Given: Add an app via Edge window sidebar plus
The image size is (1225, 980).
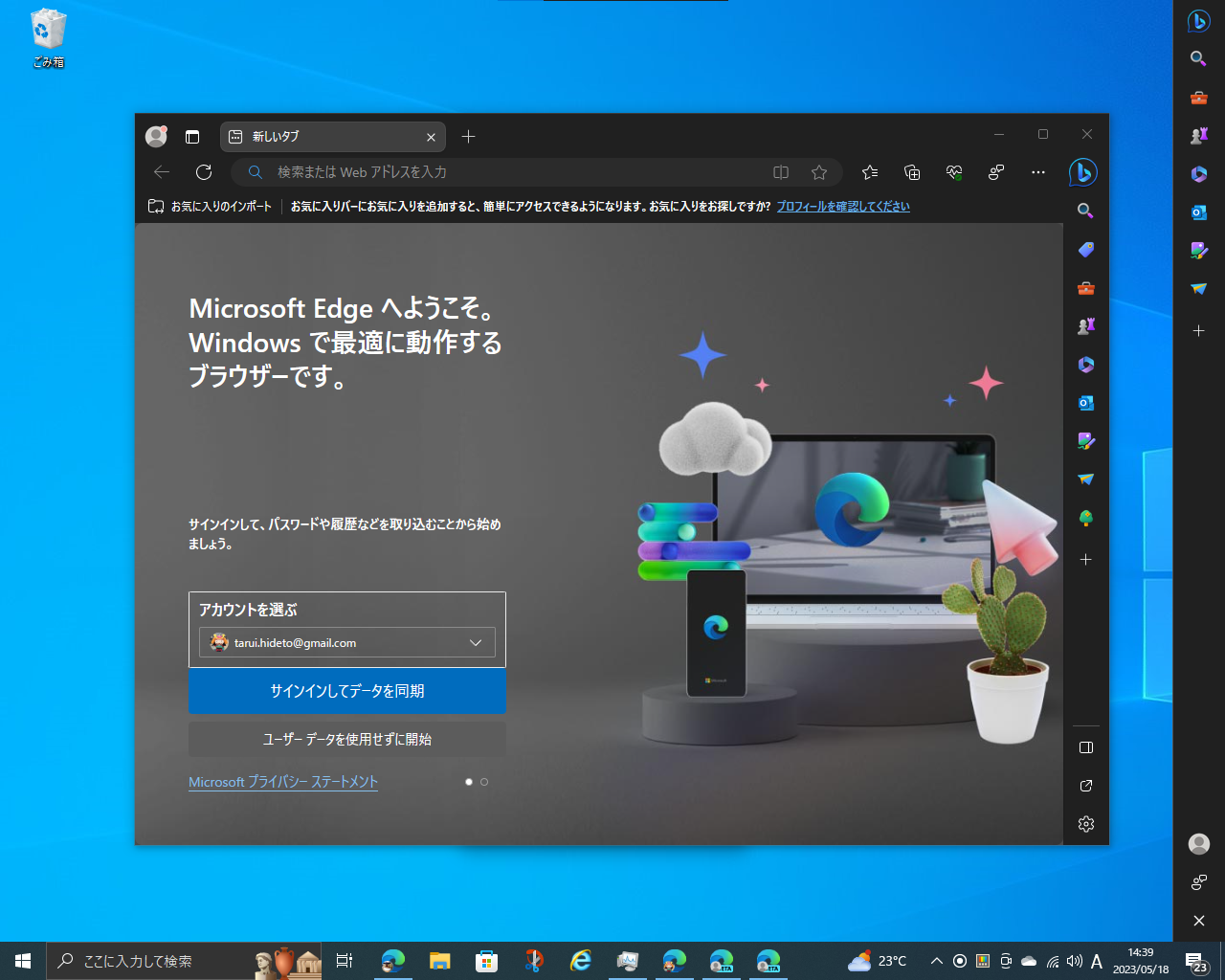Looking at the screenshot, I should pyautogui.click(x=1085, y=559).
